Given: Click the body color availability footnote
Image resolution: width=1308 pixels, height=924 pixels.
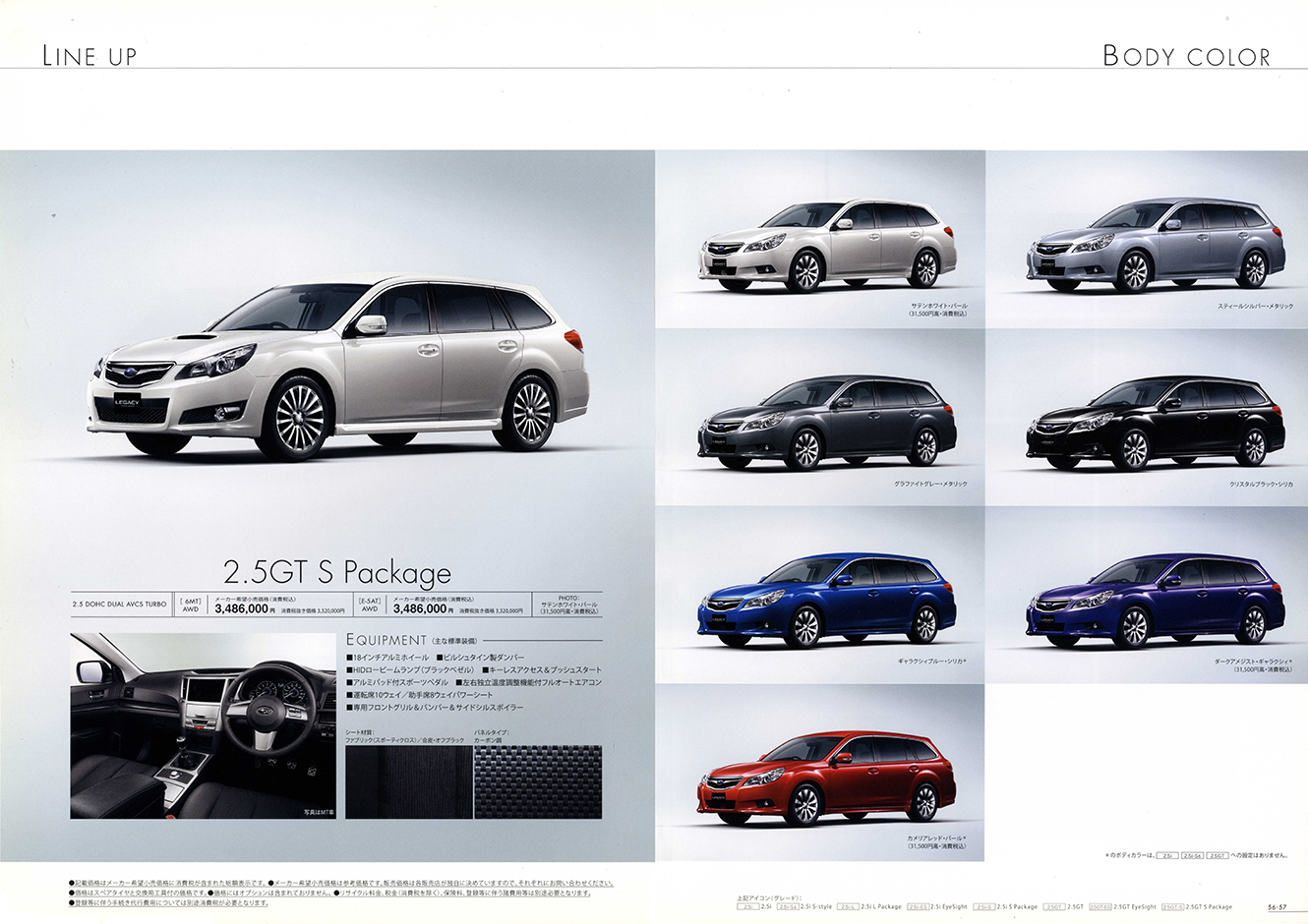Looking at the screenshot, I should click(x=1197, y=855).
